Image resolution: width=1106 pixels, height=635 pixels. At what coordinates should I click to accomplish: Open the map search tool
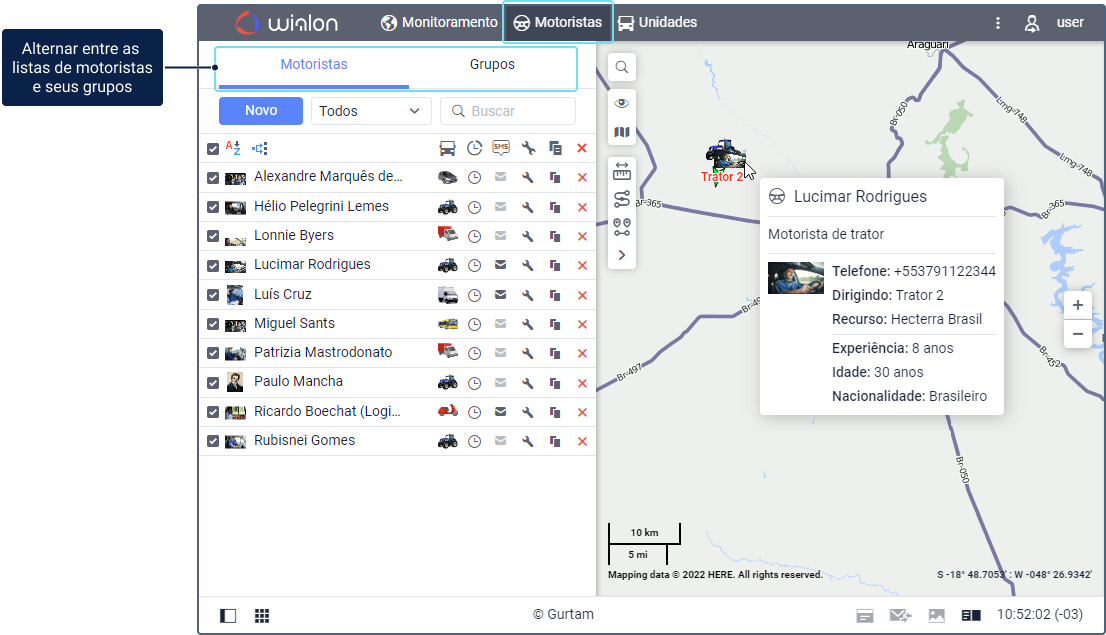point(621,67)
